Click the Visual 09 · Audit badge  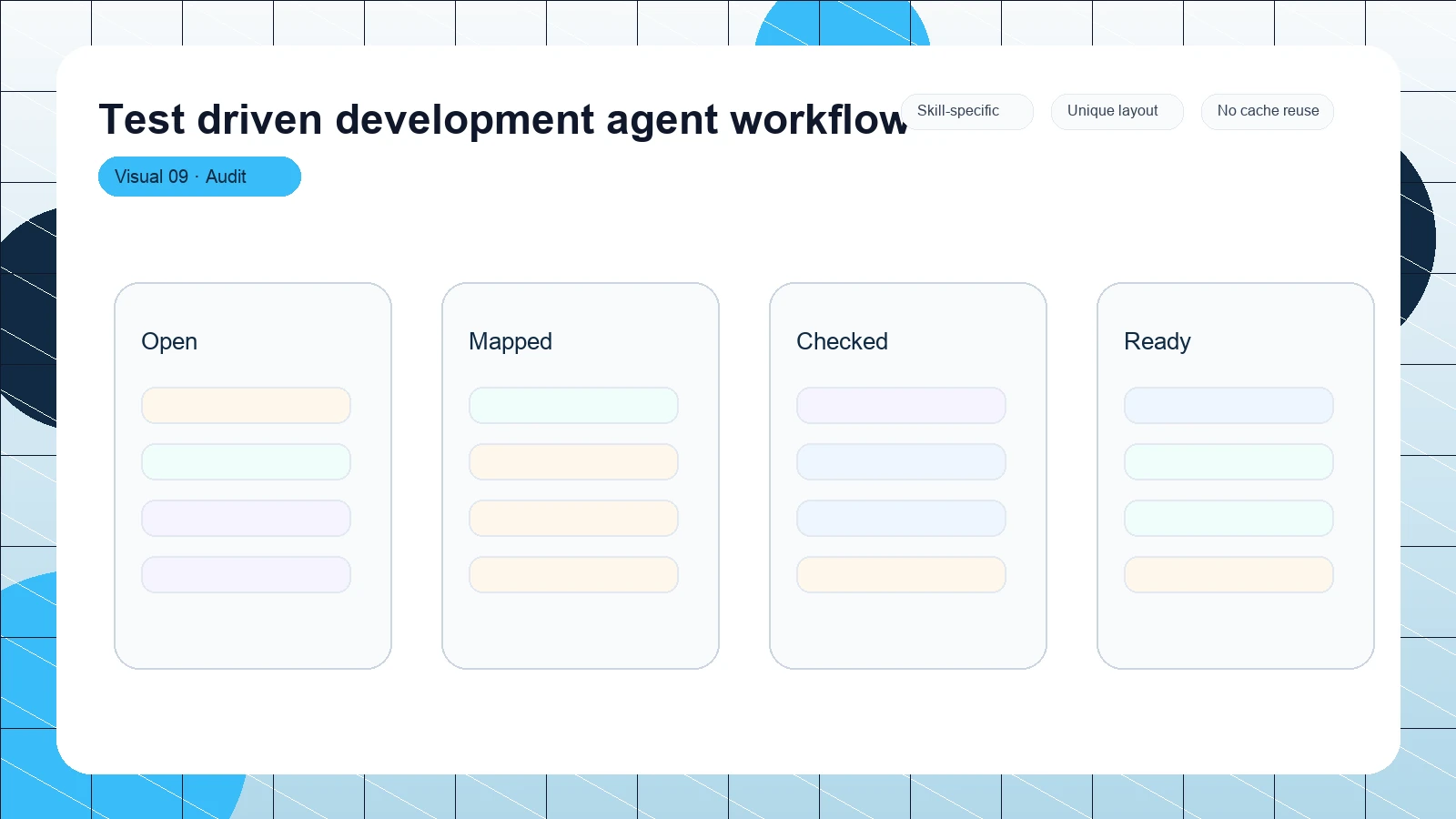coord(199,177)
